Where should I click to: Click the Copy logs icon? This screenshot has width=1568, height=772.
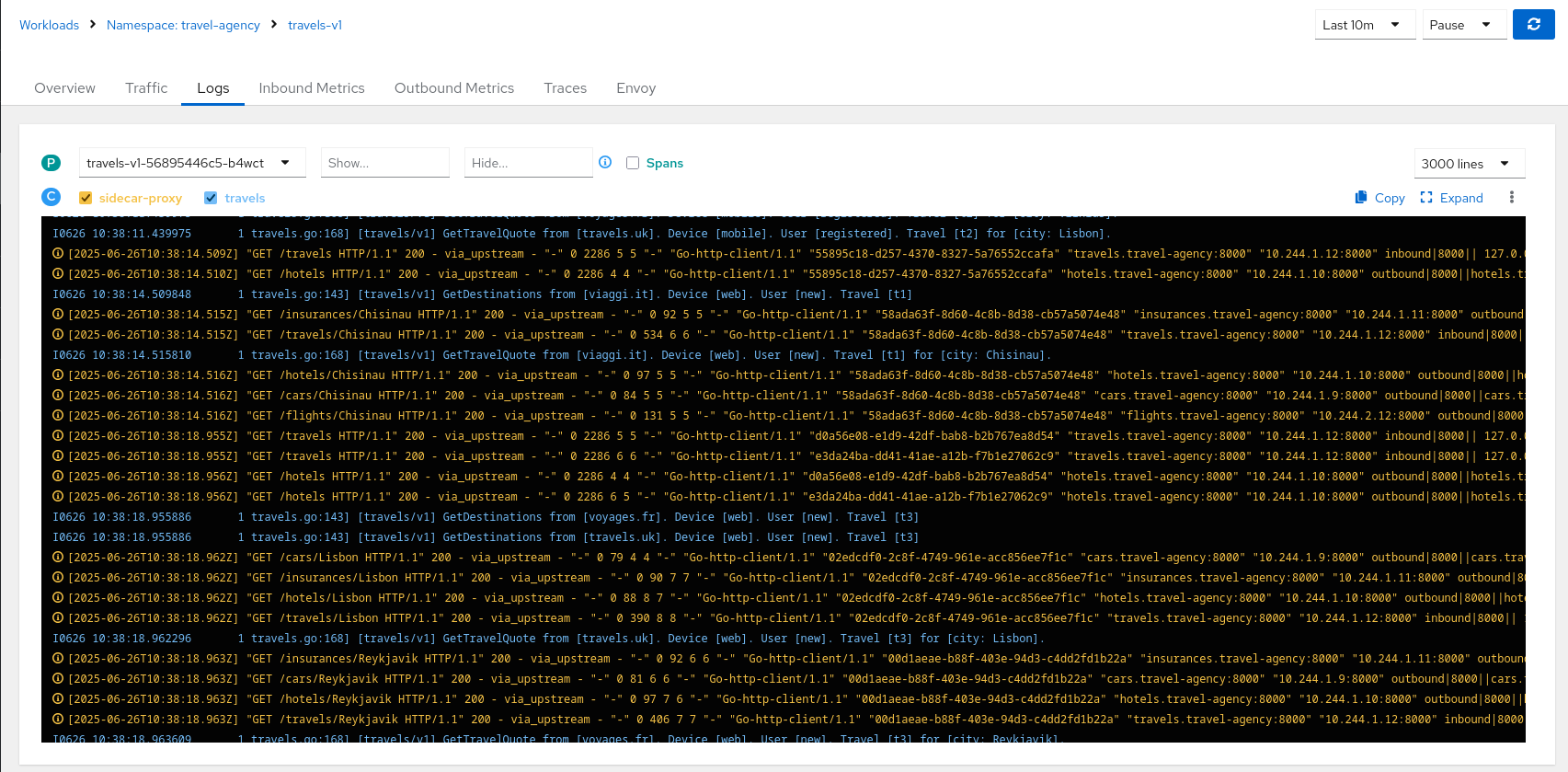click(x=1361, y=198)
